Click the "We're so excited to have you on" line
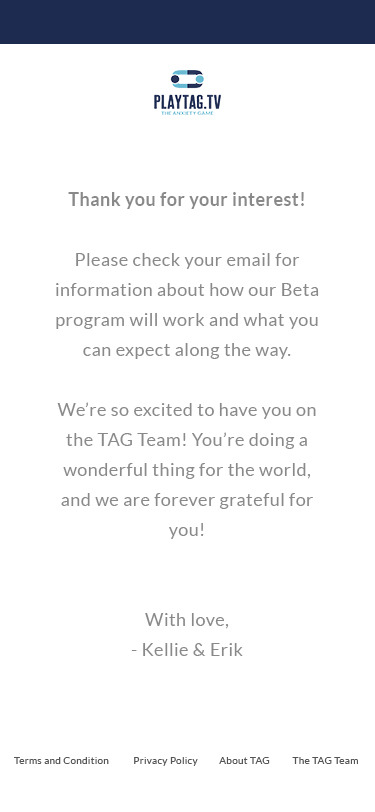The height and width of the screenshot is (812, 375). click(x=187, y=410)
